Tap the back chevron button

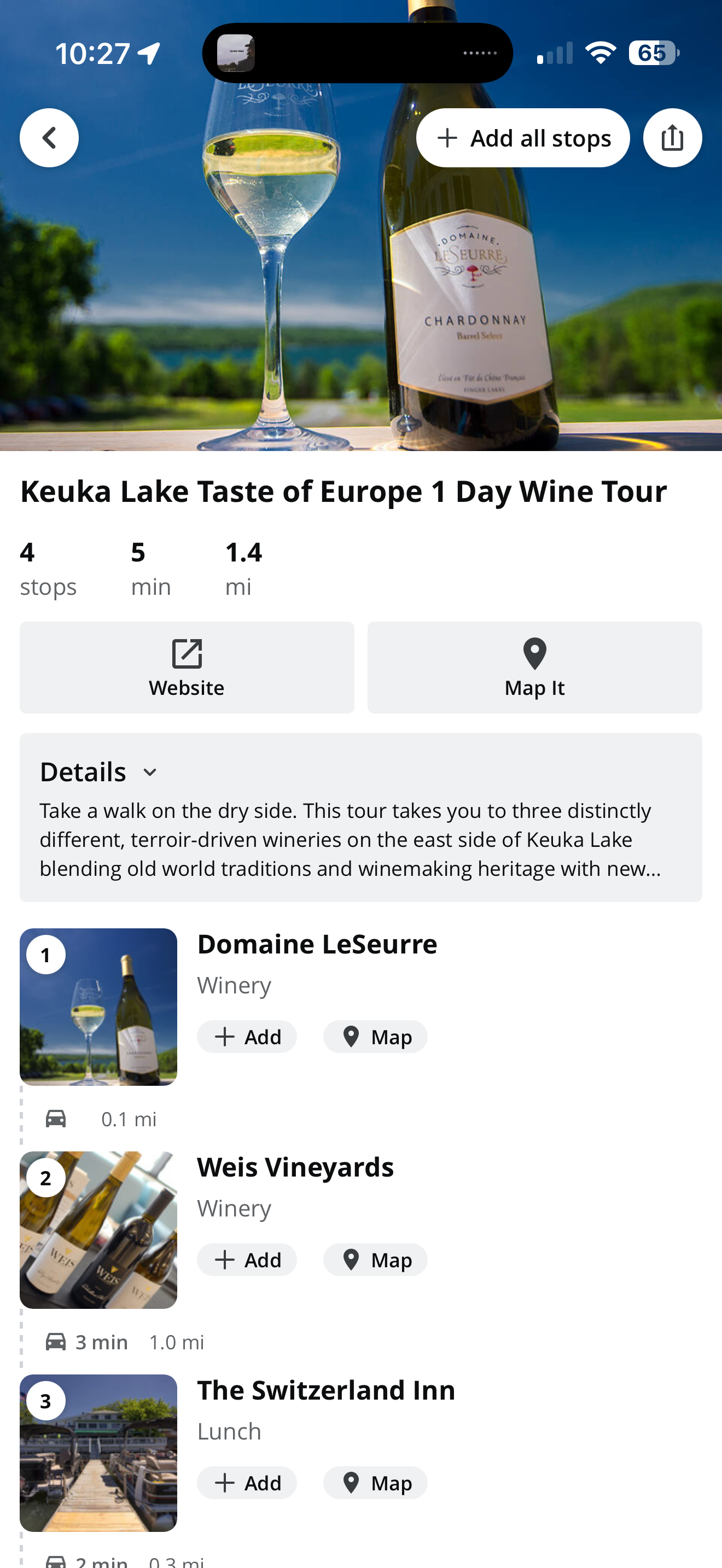point(49,138)
